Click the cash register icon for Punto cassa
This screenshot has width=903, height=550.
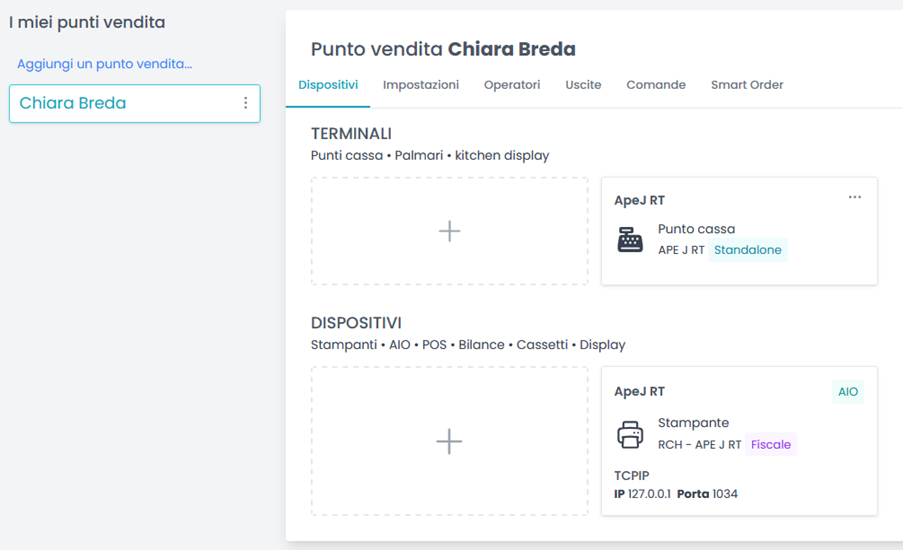(630, 240)
